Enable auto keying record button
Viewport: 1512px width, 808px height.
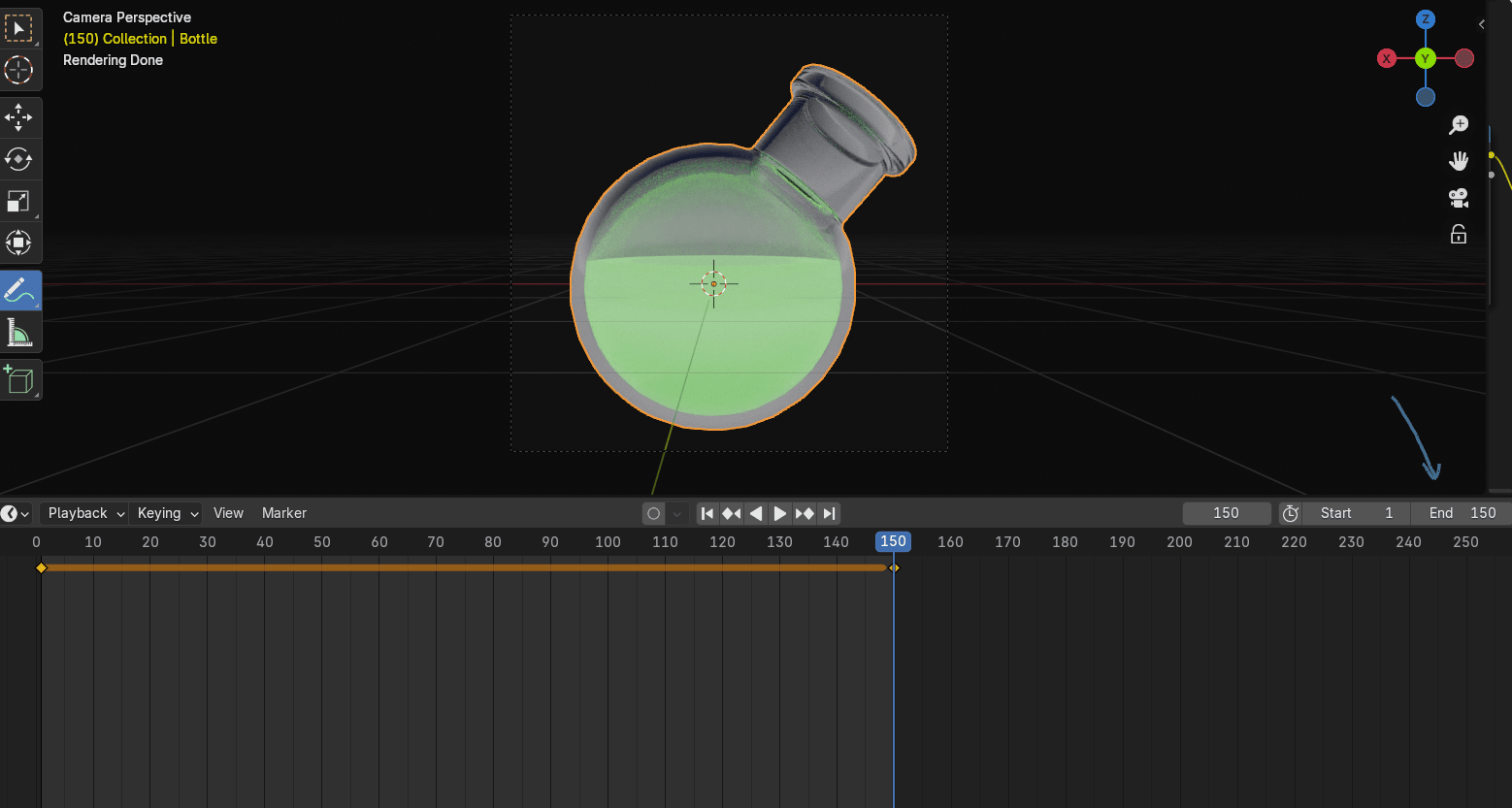pos(654,514)
